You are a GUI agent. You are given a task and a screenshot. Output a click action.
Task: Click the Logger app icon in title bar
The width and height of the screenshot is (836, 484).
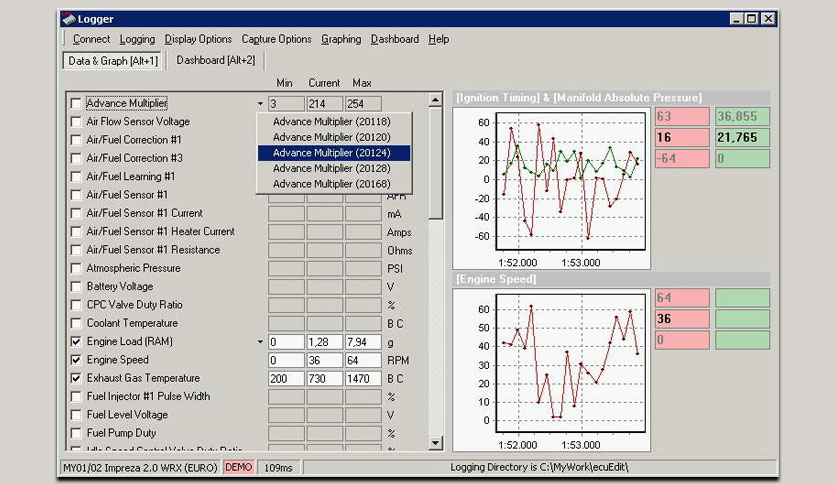pyautogui.click(x=68, y=19)
